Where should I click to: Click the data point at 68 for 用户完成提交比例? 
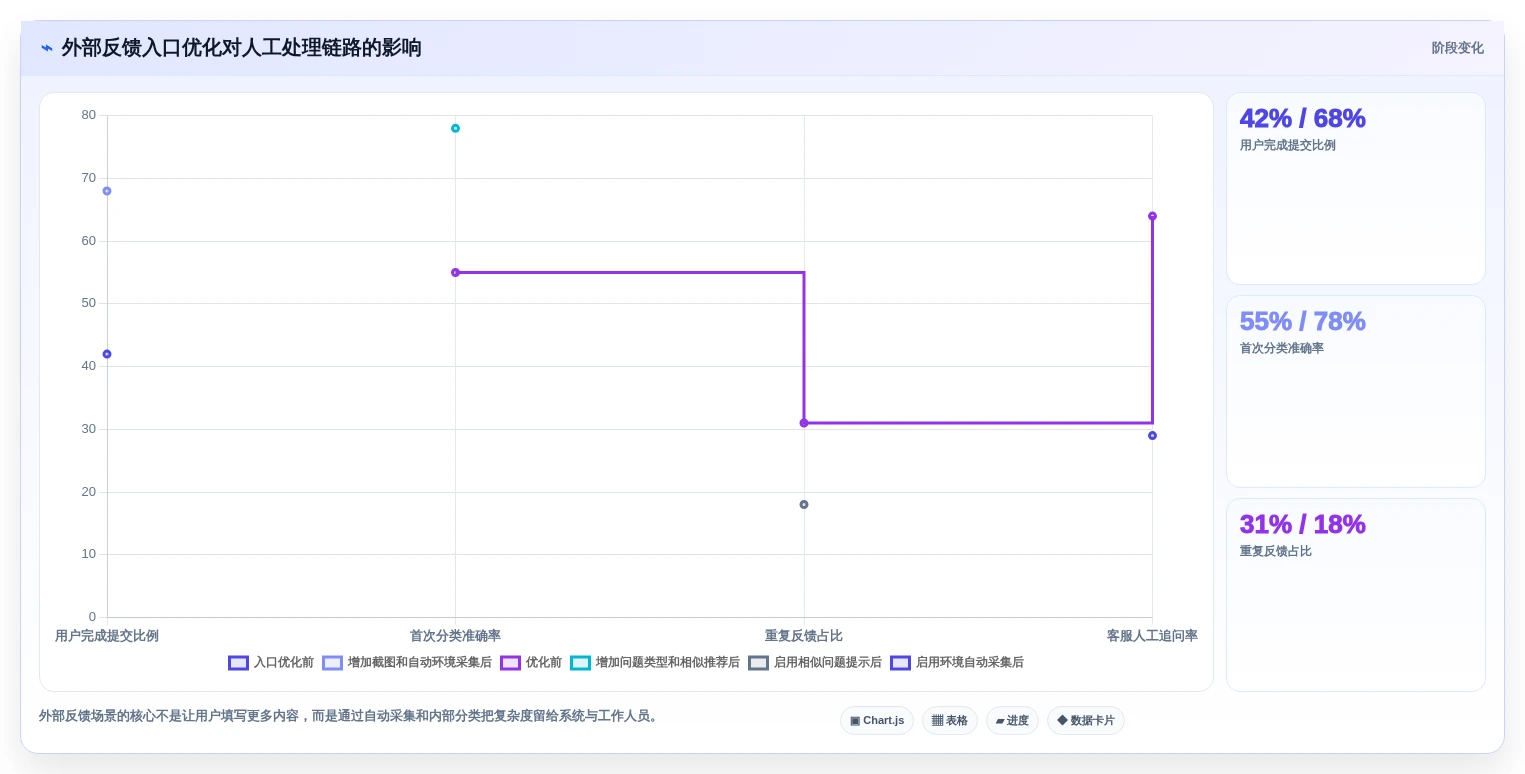click(107, 191)
